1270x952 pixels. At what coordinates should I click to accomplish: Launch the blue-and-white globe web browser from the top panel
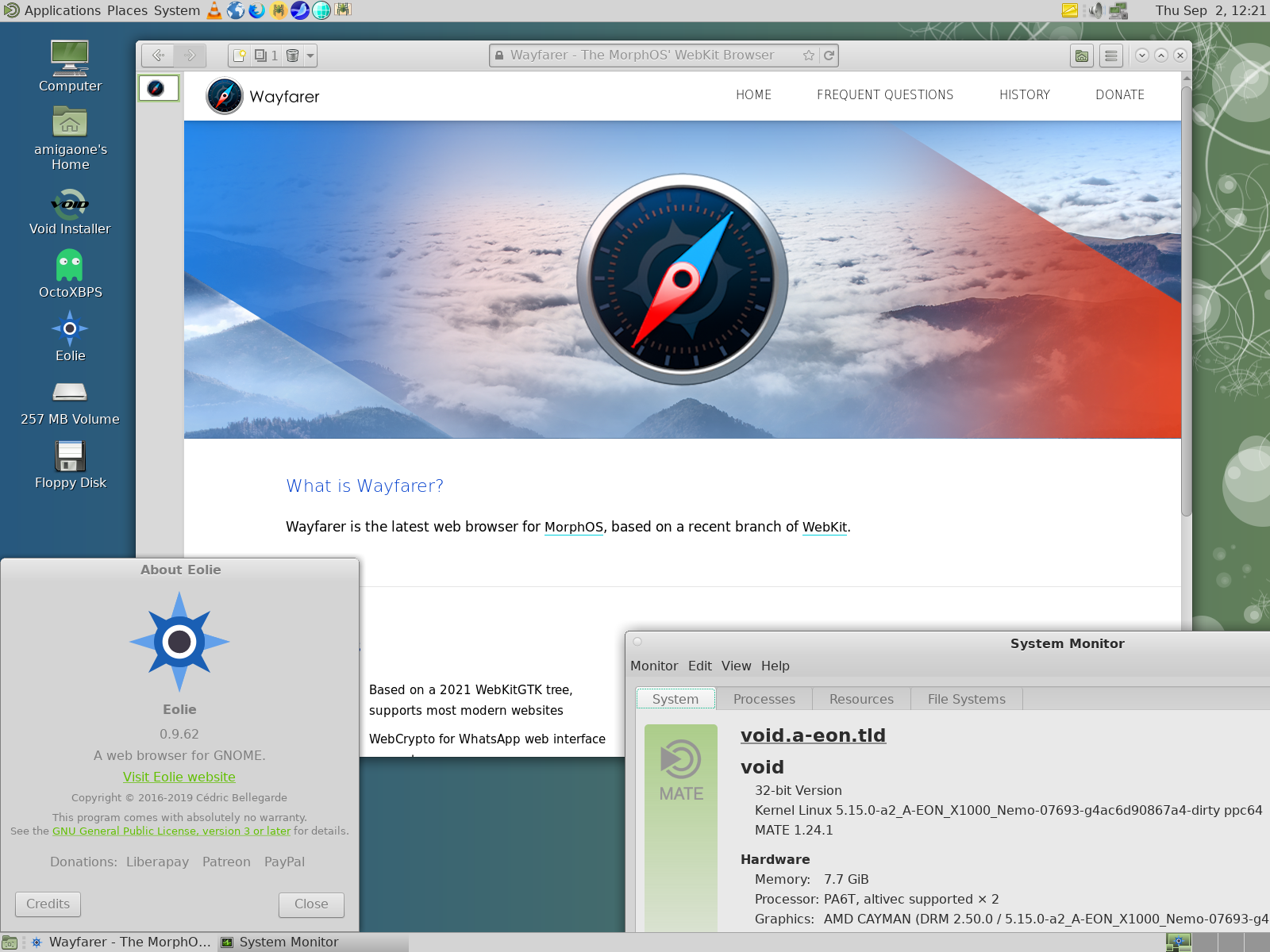236,10
